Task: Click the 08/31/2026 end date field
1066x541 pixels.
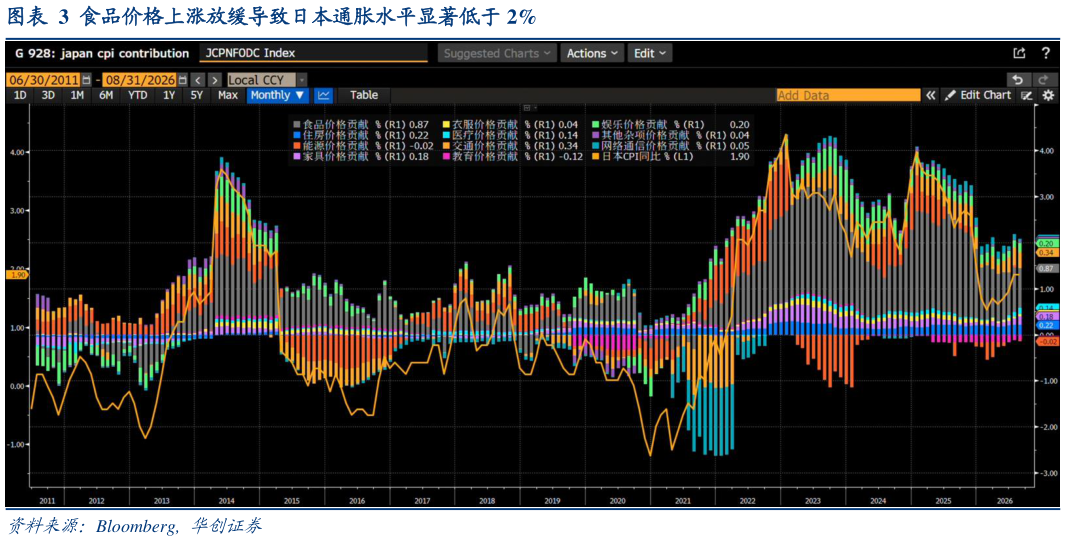Action: [x=139, y=80]
